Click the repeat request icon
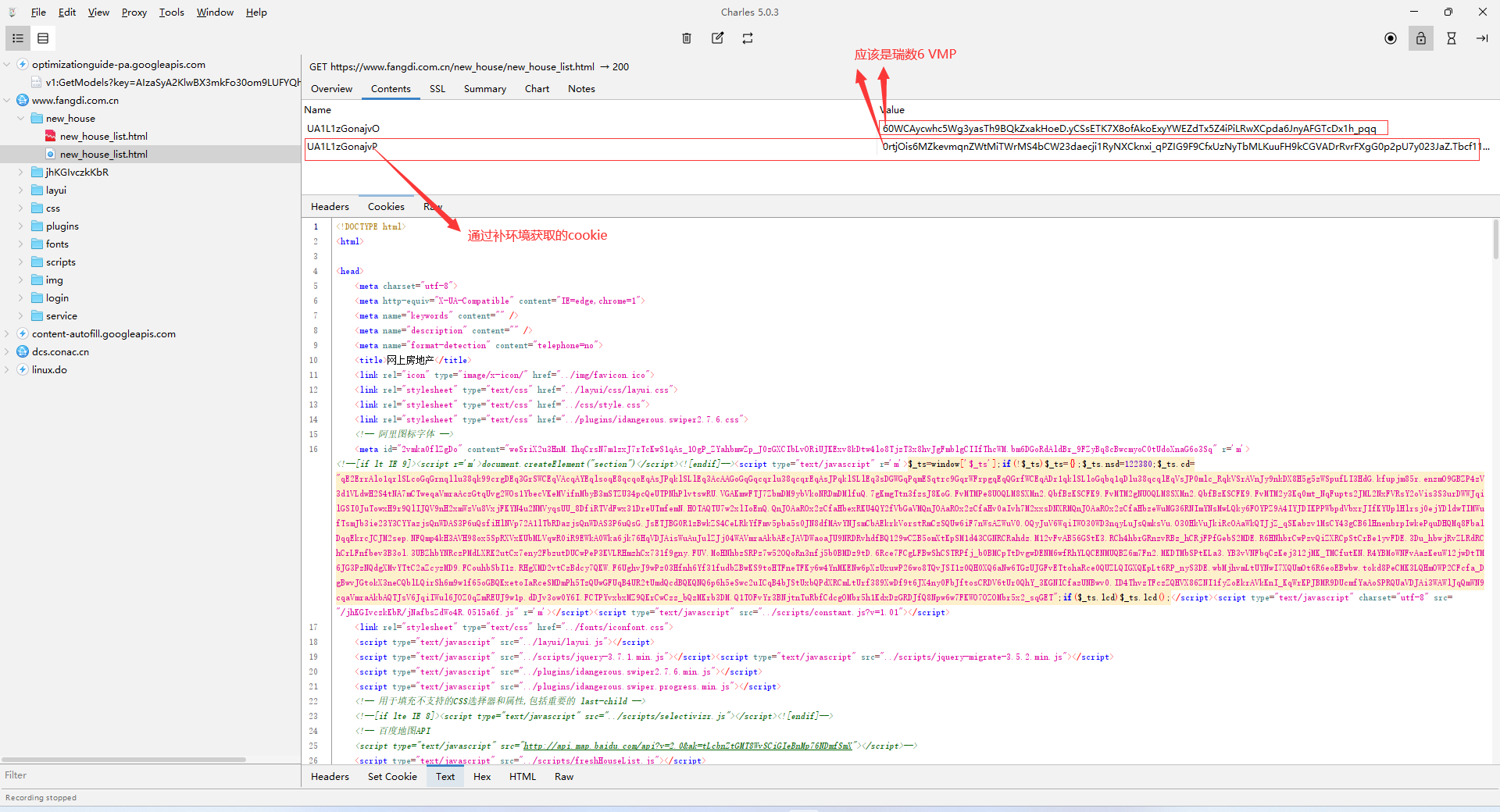This screenshot has width=1500, height=812. (x=748, y=38)
